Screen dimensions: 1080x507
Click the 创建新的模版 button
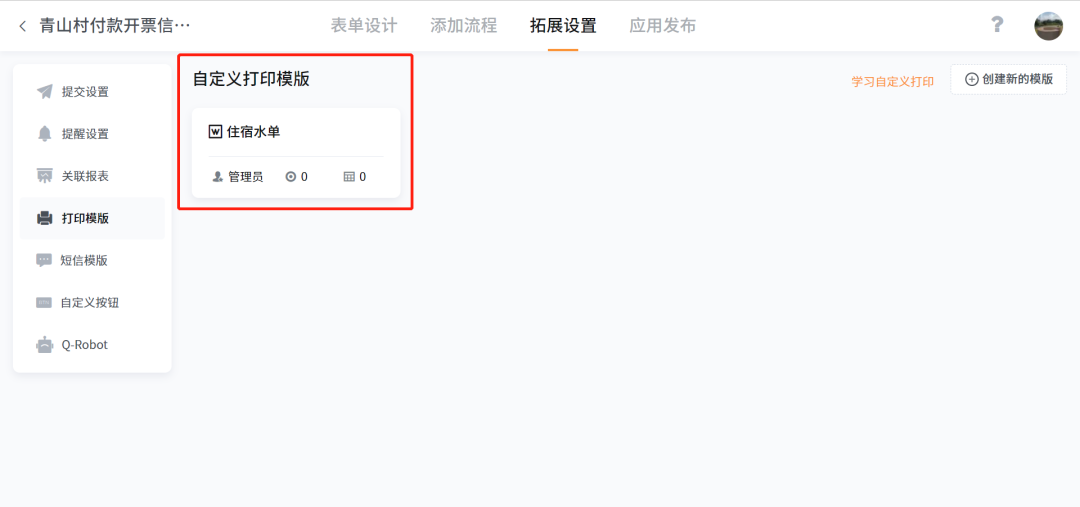[x=1008, y=79]
